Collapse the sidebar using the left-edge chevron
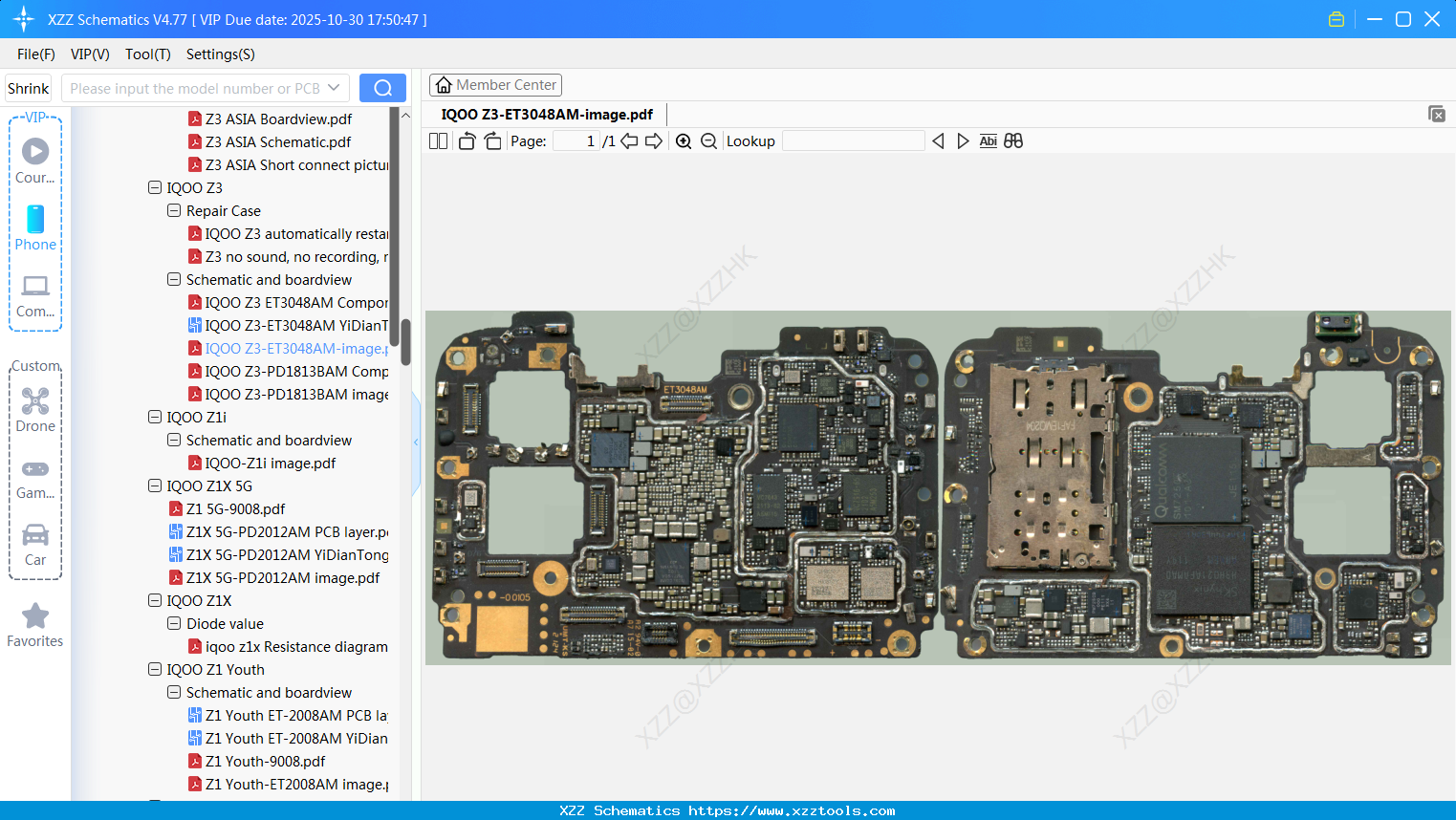This screenshot has width=1456, height=820. (x=415, y=442)
